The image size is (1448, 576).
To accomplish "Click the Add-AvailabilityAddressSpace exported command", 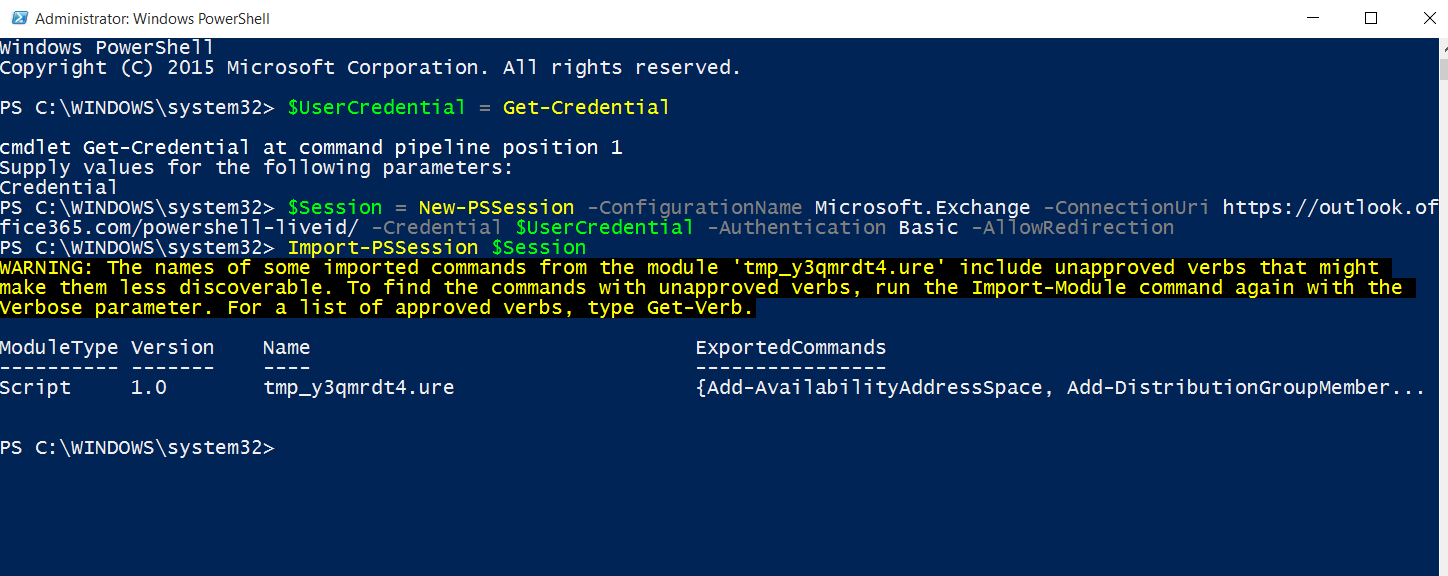I will click(x=874, y=387).
